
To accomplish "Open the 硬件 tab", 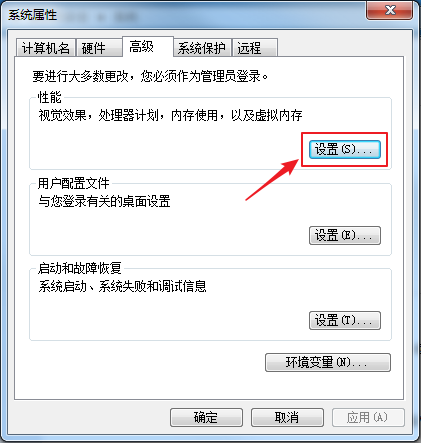I will [x=99, y=48].
